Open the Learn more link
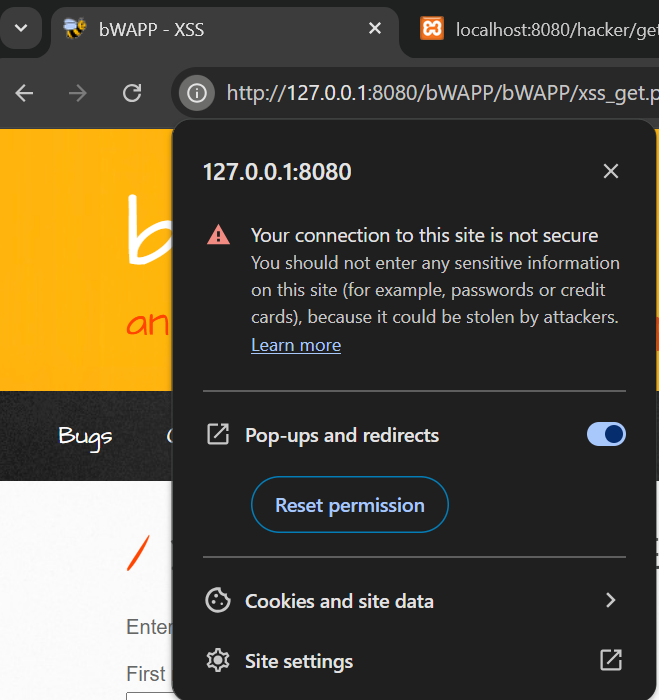The height and width of the screenshot is (700, 659). tap(296, 345)
